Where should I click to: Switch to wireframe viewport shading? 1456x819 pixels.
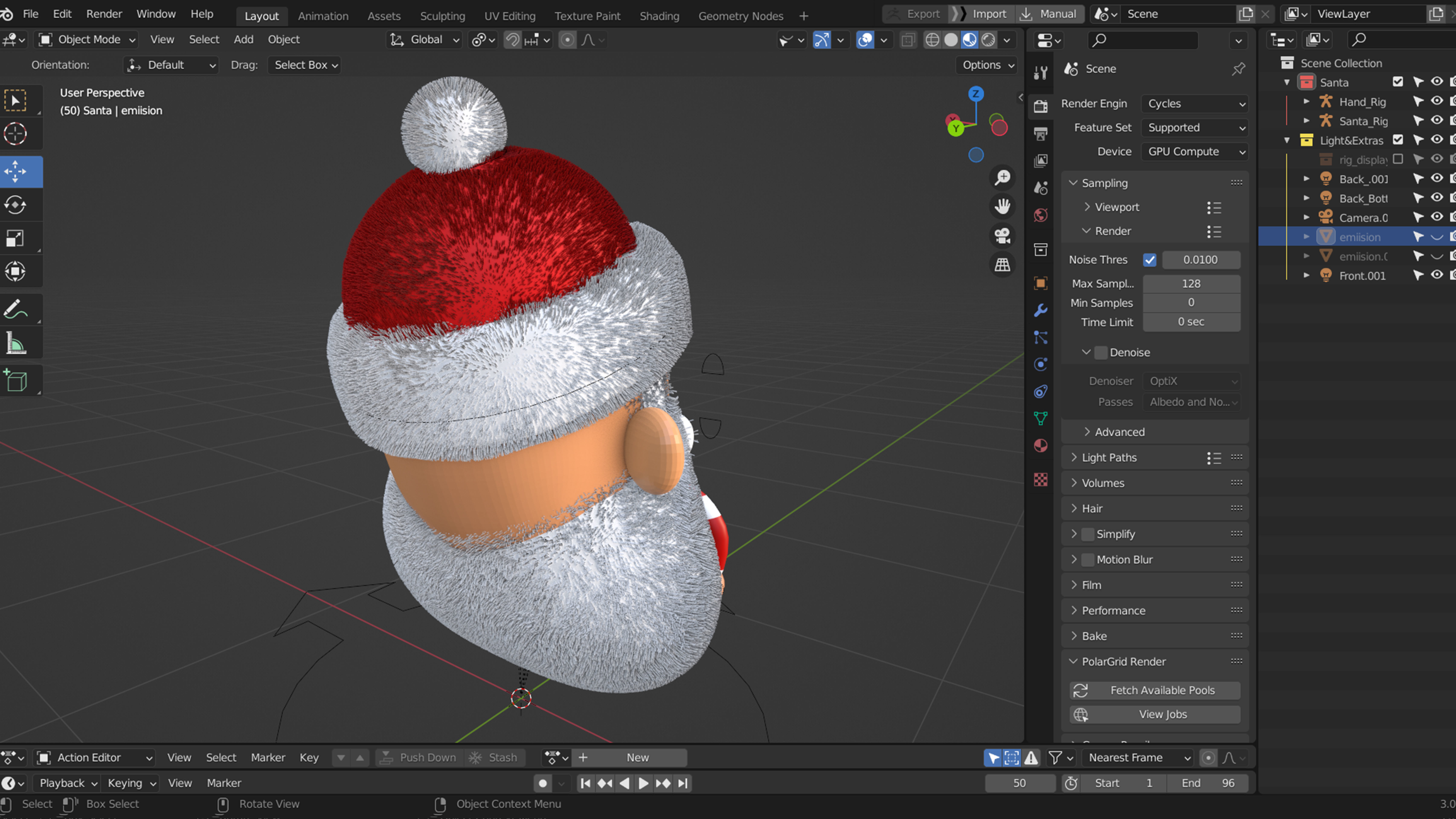tap(932, 40)
